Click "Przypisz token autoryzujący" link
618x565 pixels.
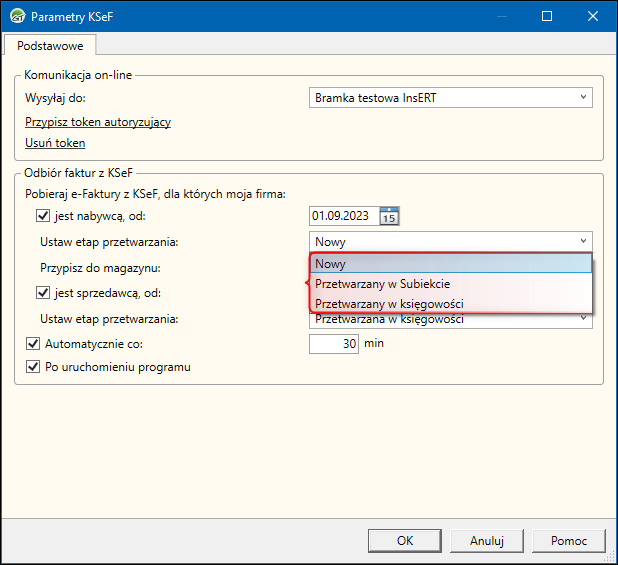(98, 122)
